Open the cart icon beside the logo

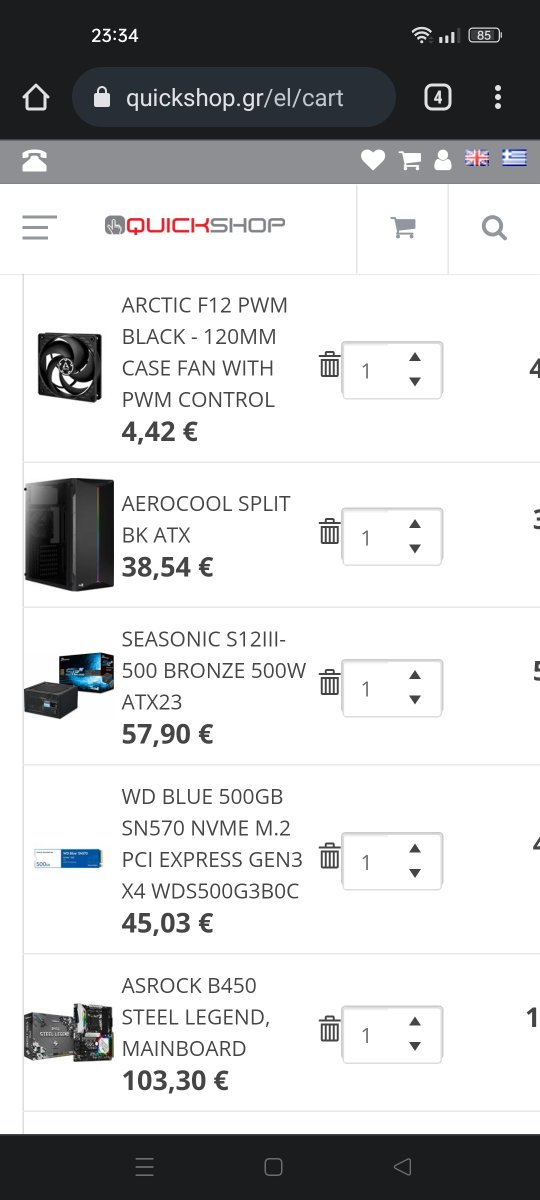[403, 228]
